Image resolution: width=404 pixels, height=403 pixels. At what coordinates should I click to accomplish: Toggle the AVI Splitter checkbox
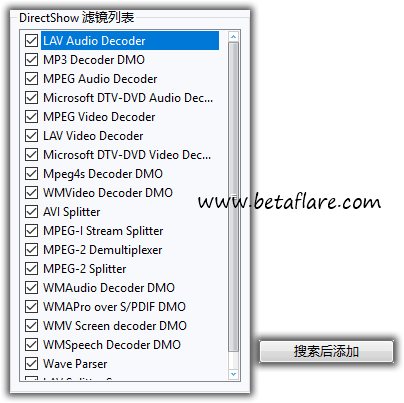tap(31, 212)
